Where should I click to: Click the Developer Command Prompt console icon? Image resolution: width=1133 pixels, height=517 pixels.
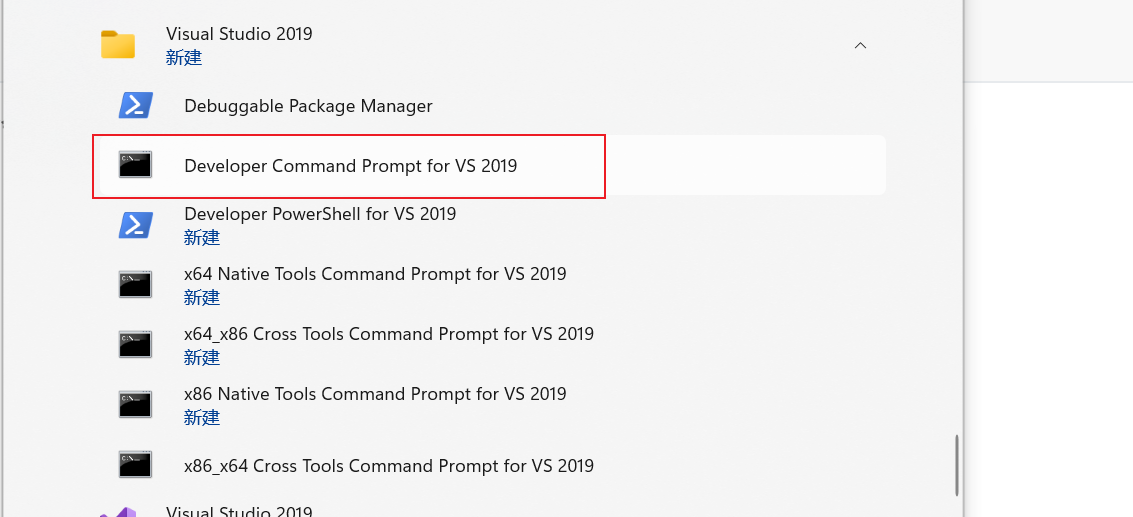(135, 165)
